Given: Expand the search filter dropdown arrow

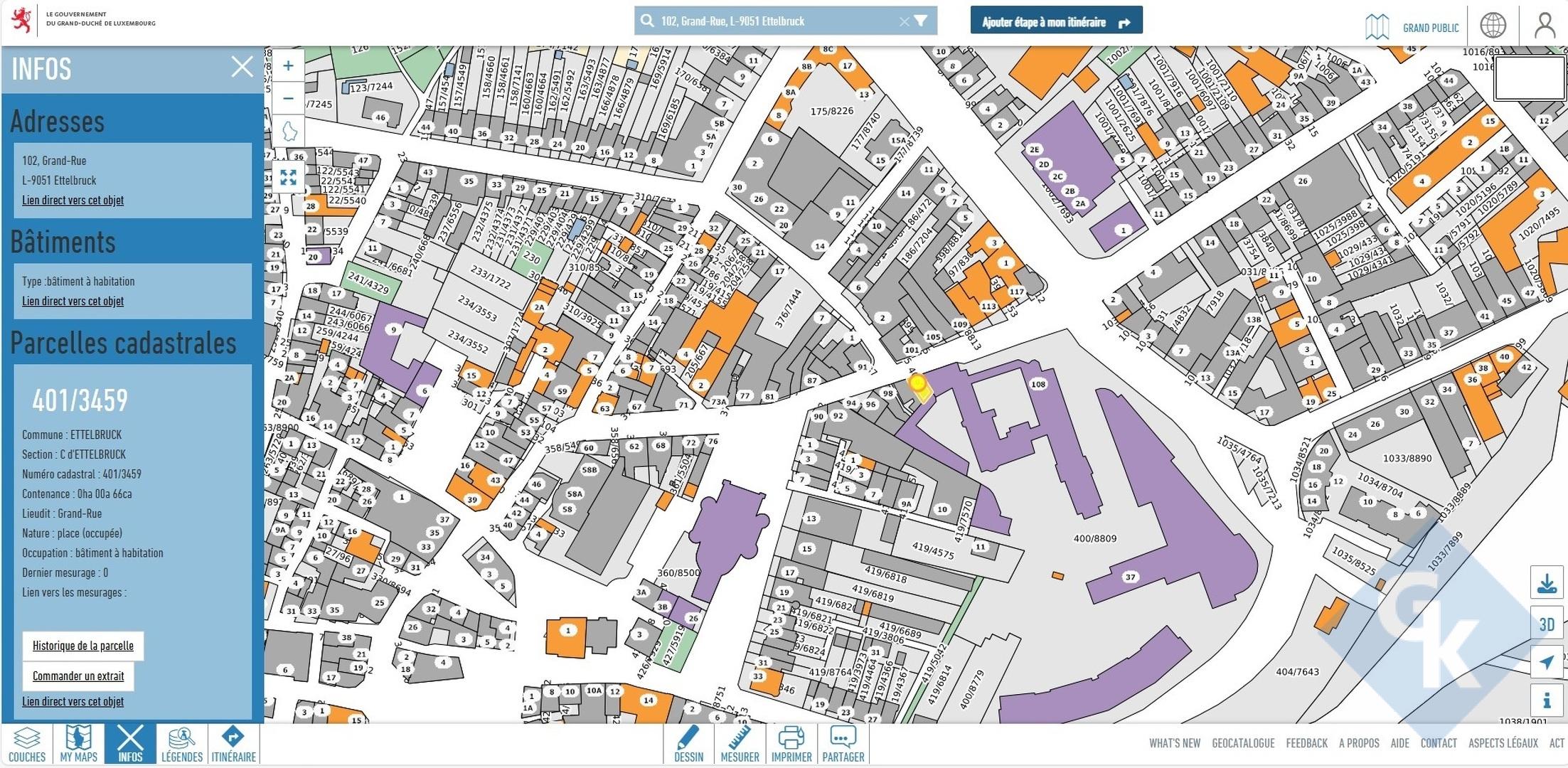Looking at the screenshot, I should (921, 21).
